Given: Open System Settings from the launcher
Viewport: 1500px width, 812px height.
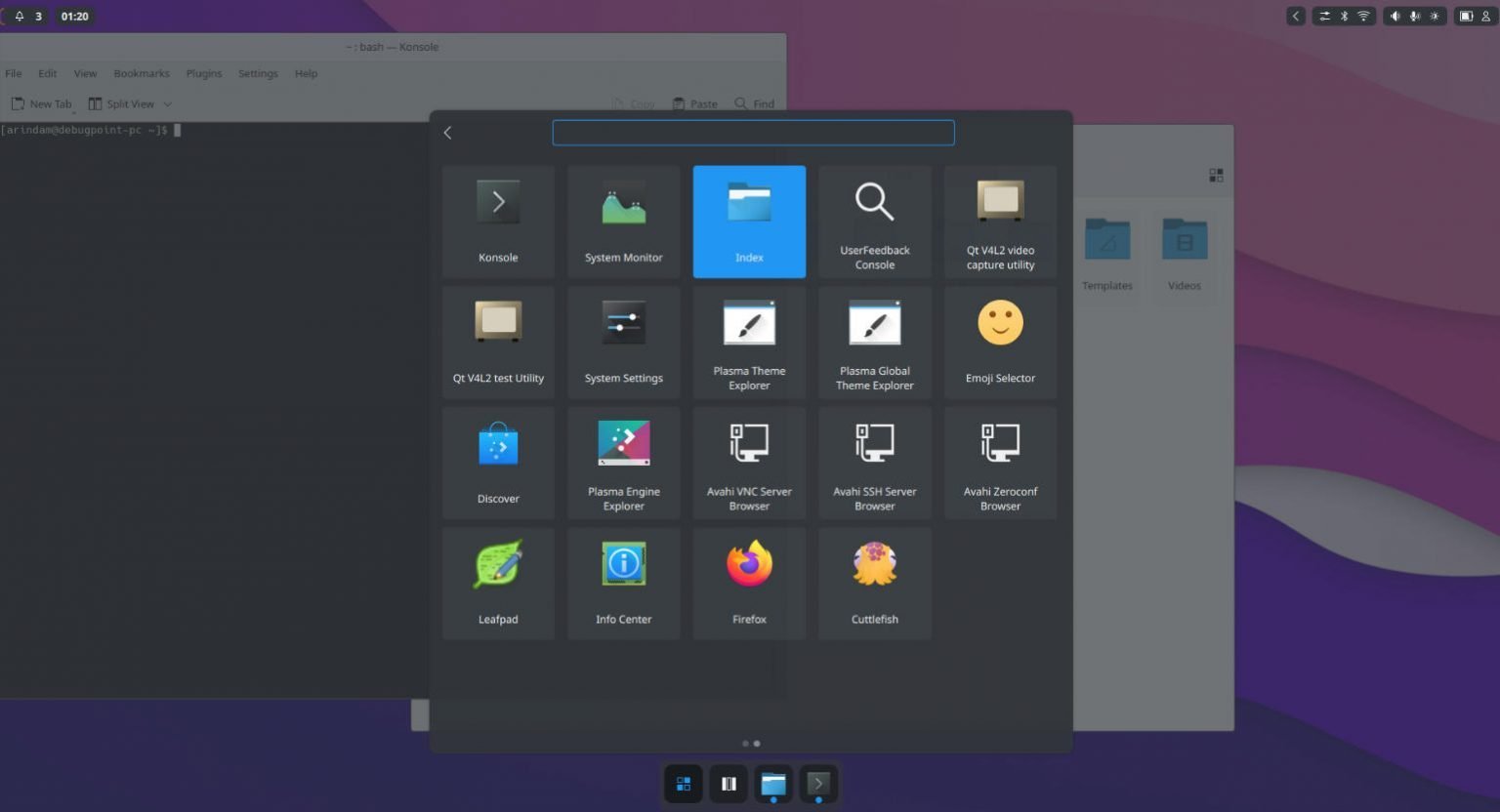Looking at the screenshot, I should (x=623, y=341).
